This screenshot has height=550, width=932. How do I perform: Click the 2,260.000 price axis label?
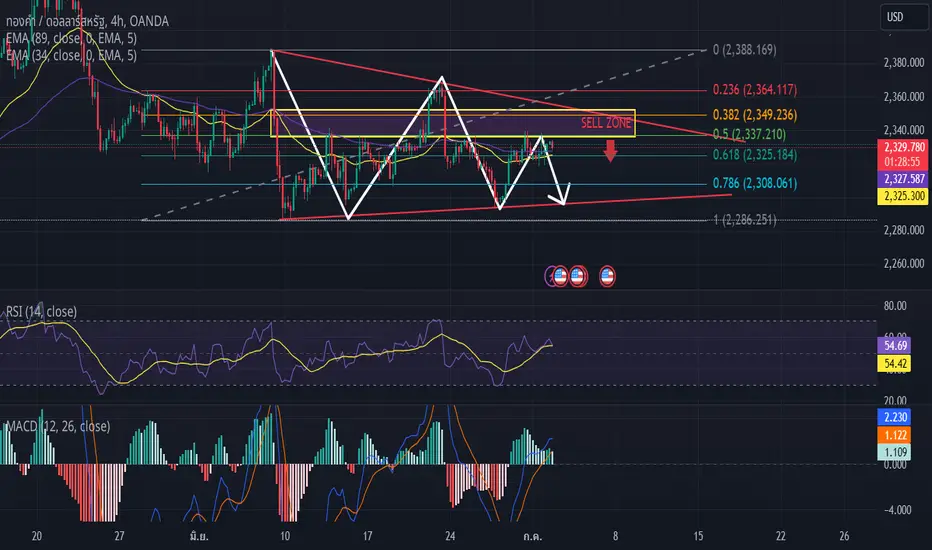coord(904,263)
